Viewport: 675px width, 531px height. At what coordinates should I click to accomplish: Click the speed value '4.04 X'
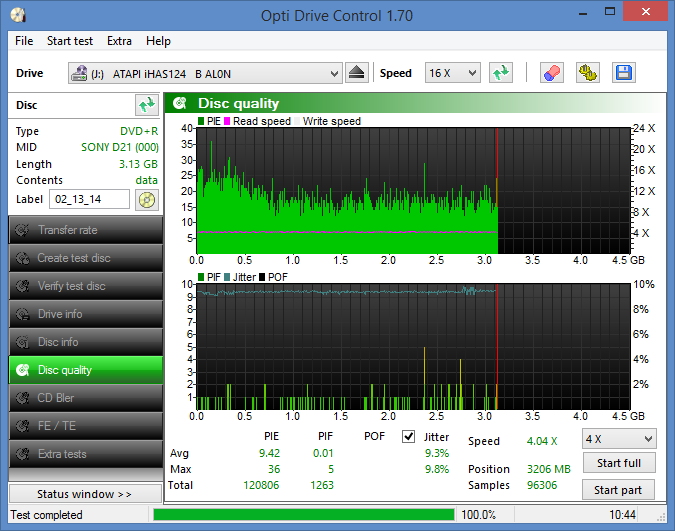(542, 441)
